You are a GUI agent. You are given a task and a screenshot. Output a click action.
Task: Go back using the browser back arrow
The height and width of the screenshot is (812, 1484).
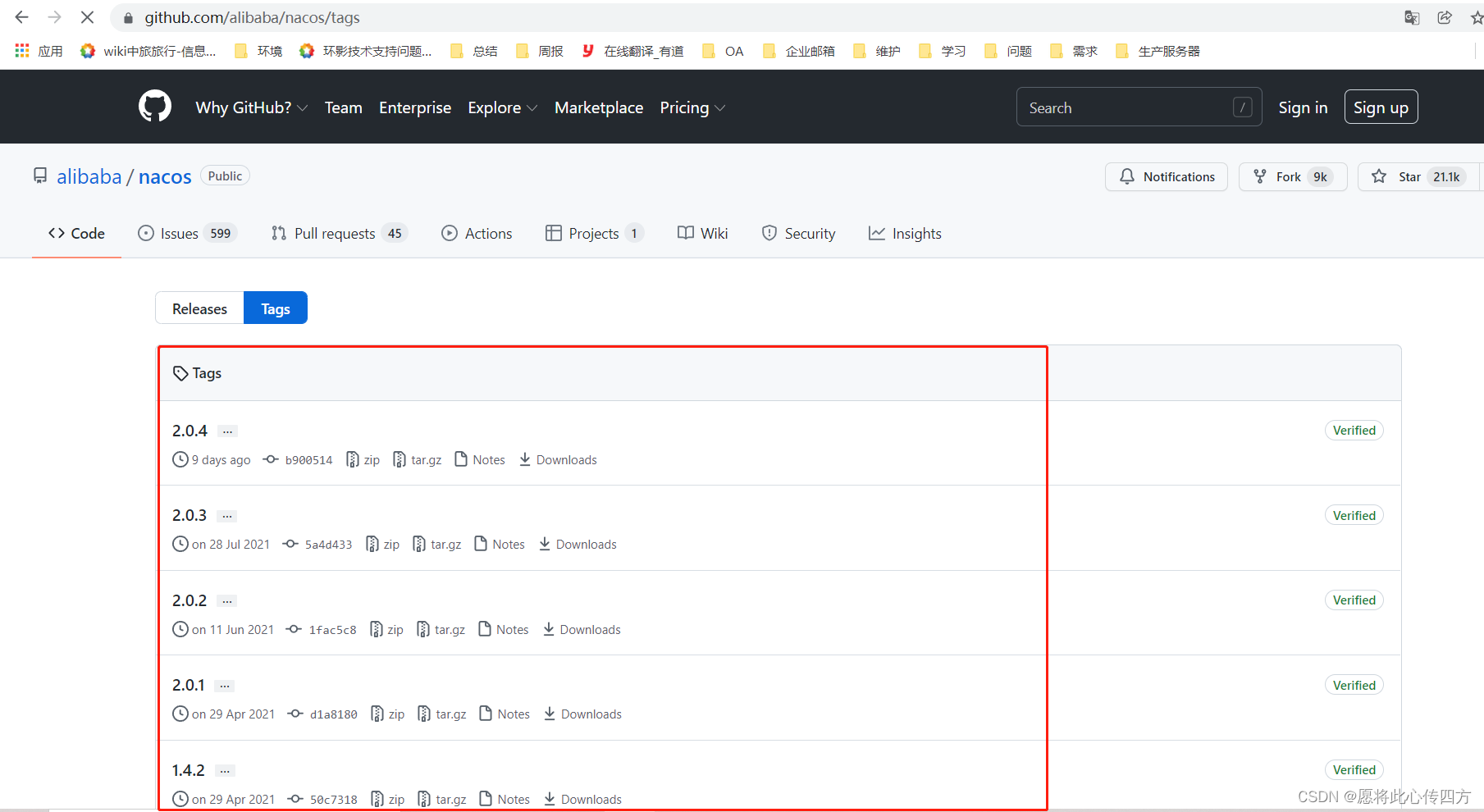22,17
